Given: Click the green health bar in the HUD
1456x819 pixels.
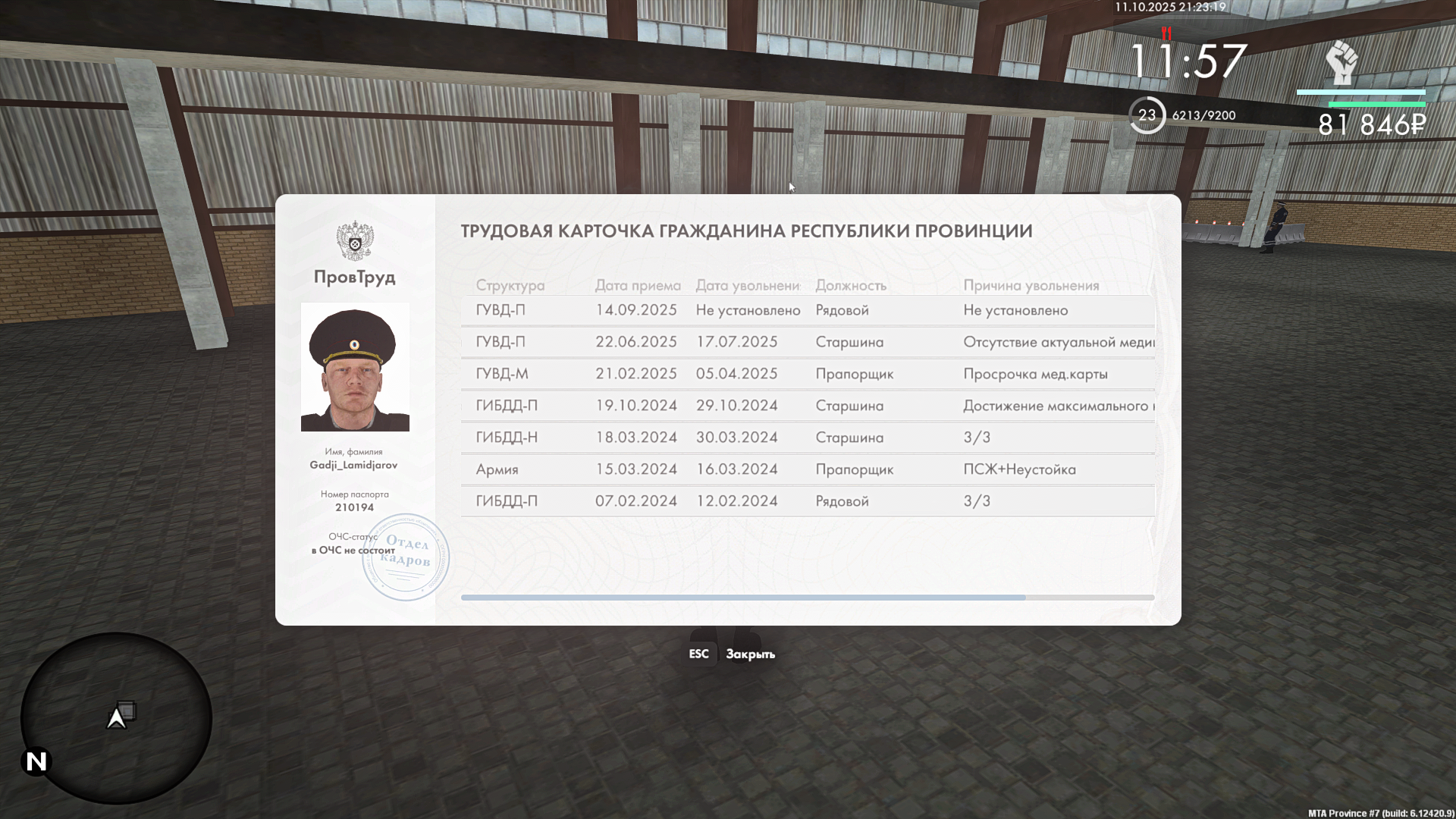Looking at the screenshot, I should click(1376, 105).
